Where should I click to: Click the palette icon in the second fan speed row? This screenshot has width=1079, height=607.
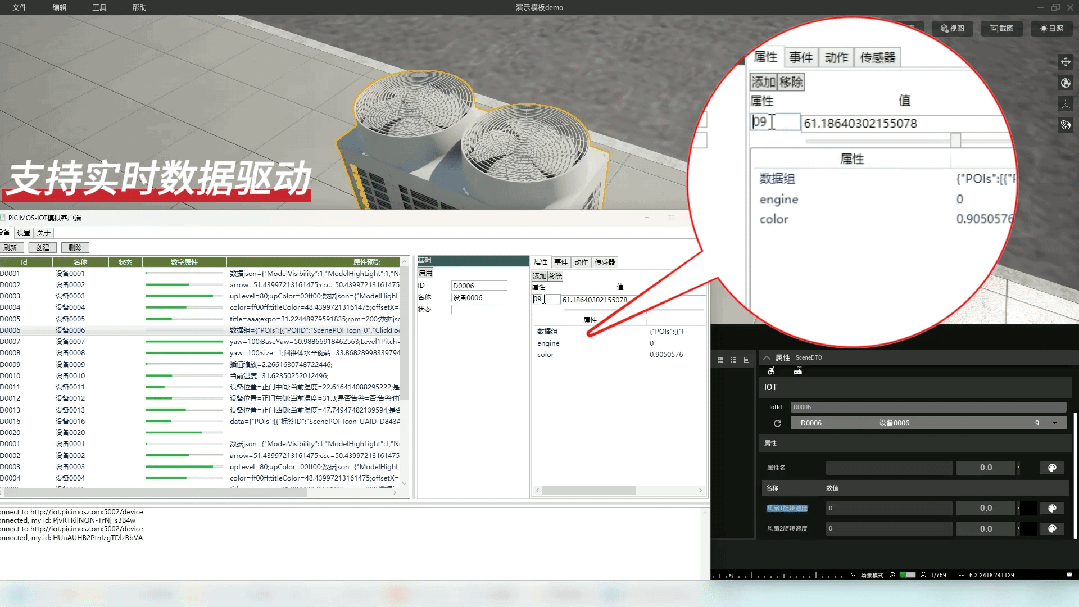[x=1052, y=529]
